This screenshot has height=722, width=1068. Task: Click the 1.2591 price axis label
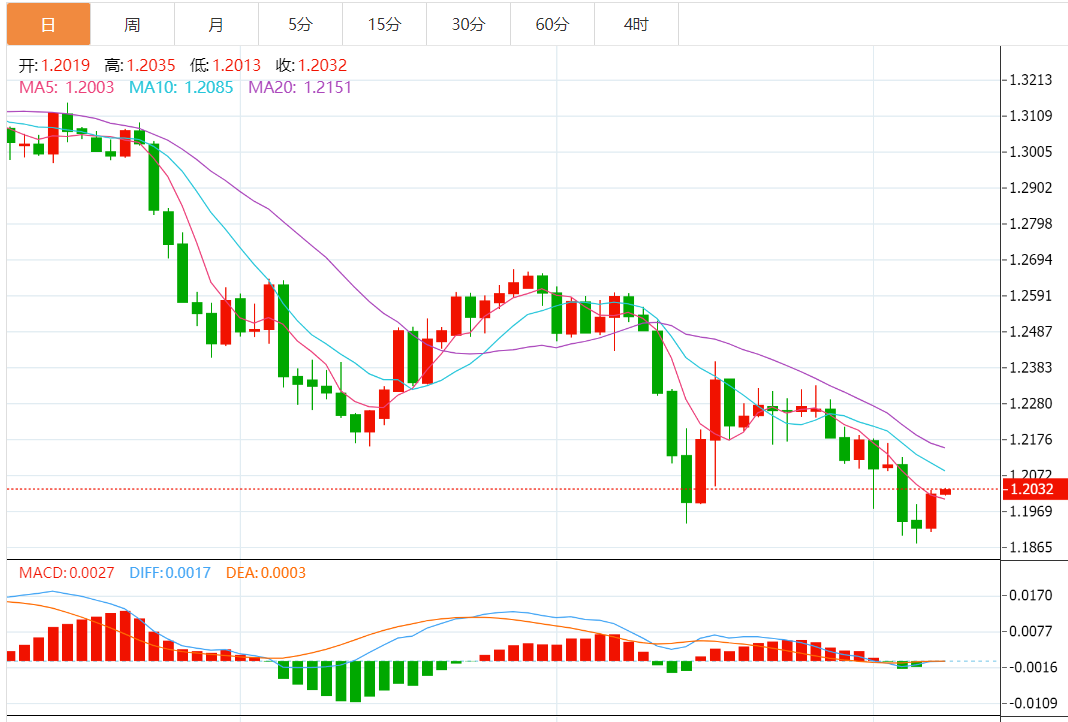1031,296
